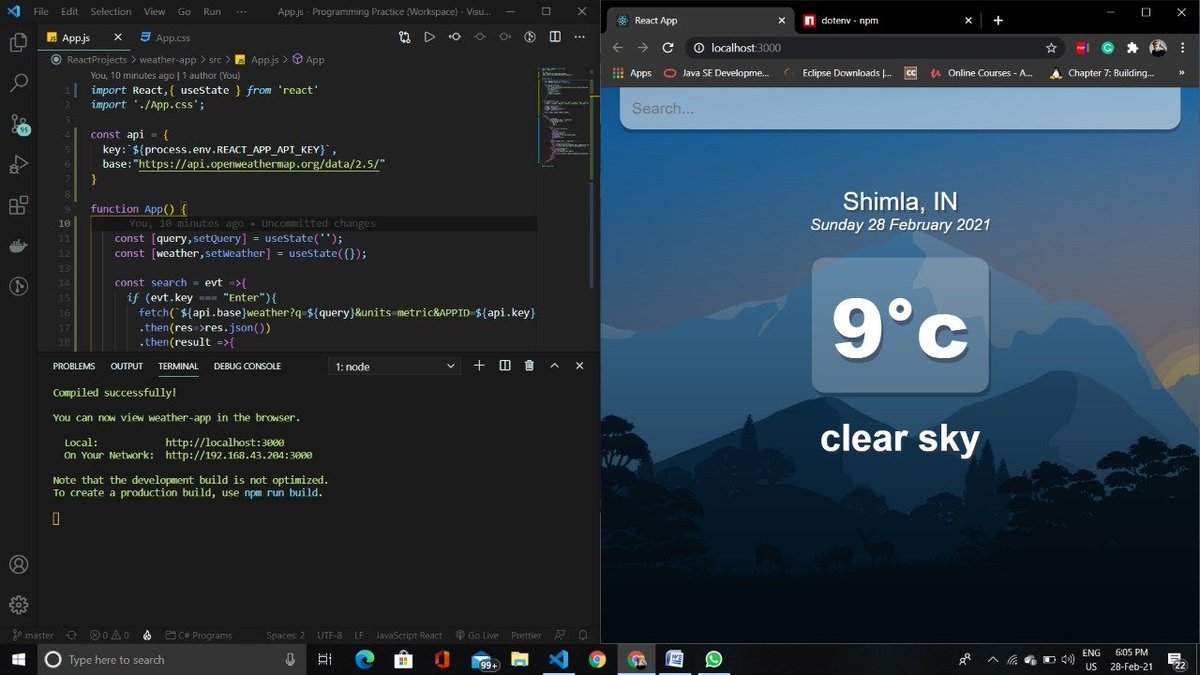Open the View menu in VS Code
Image resolution: width=1200 pixels, height=675 pixels.
coord(154,11)
